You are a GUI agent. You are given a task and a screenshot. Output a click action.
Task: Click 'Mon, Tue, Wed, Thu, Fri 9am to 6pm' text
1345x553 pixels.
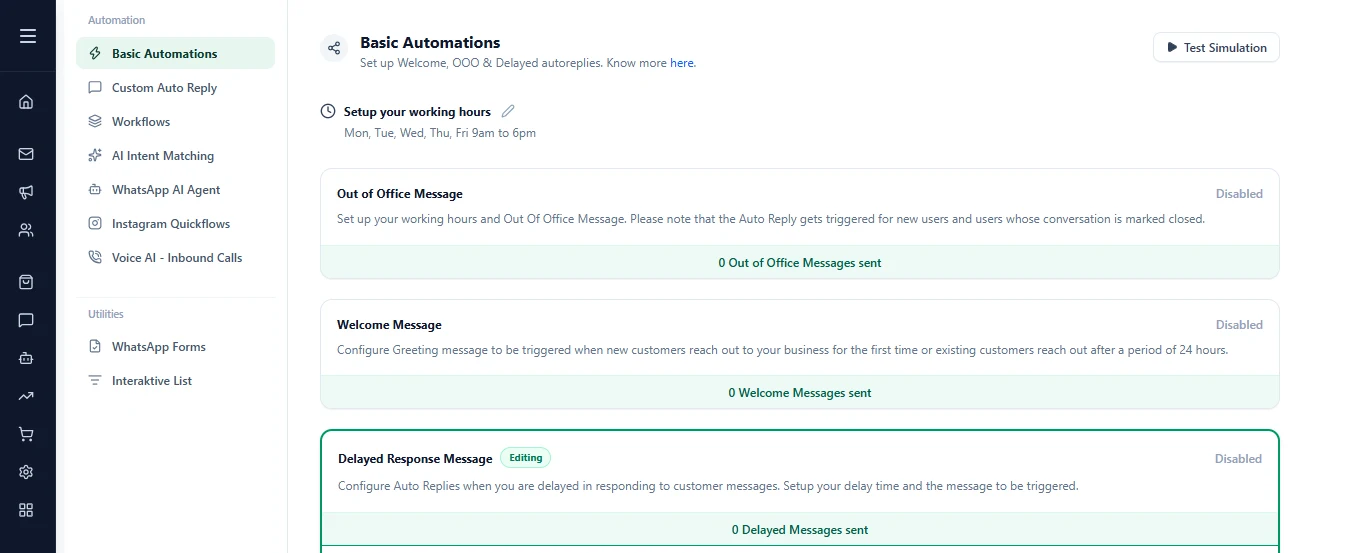click(x=440, y=133)
